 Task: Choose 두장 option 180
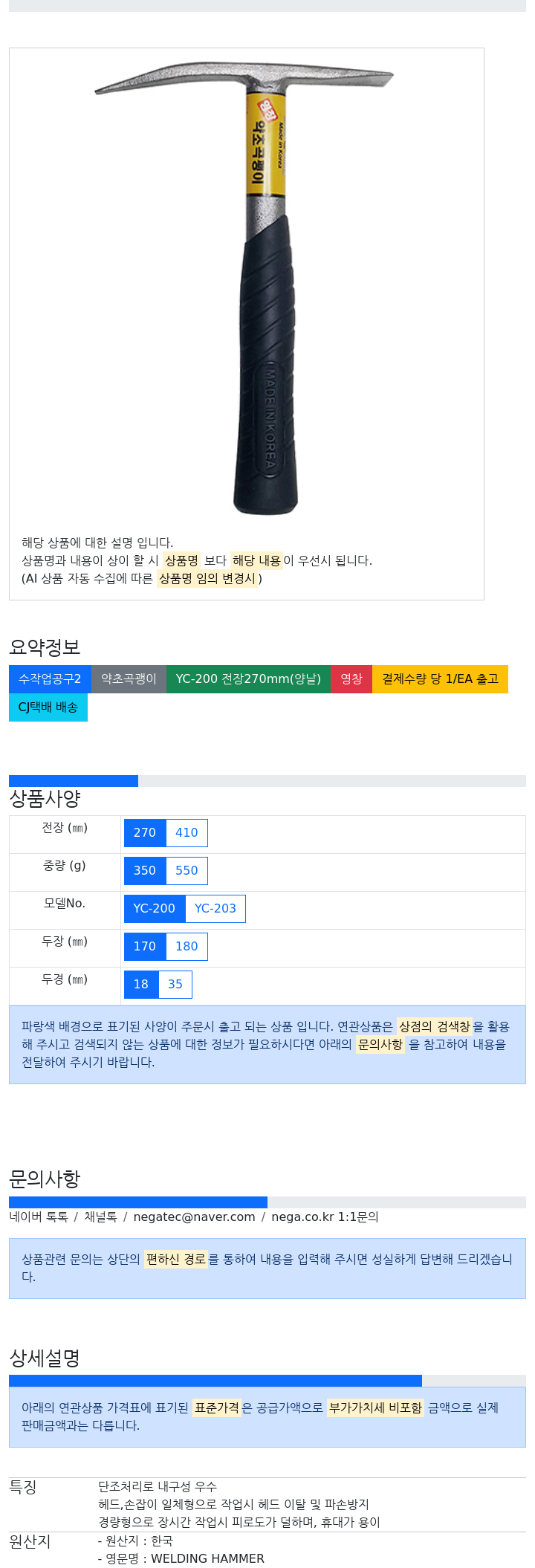coord(187,947)
